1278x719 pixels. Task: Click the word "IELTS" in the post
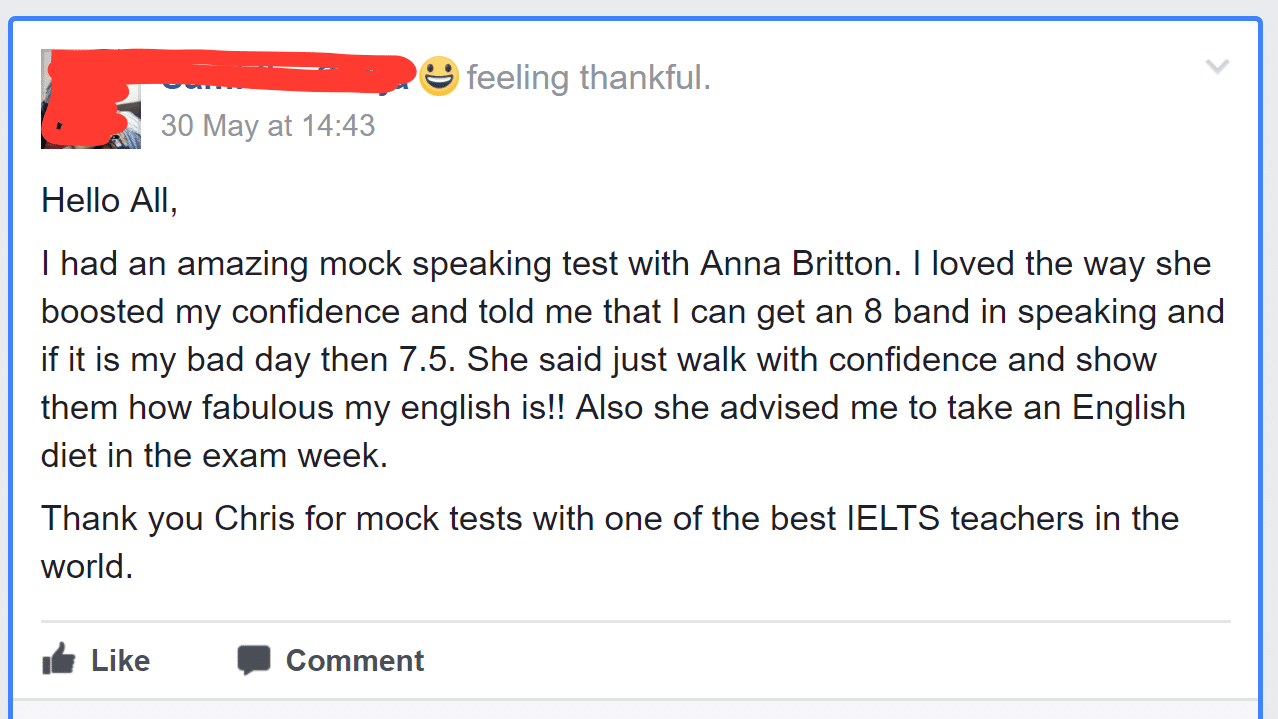point(894,519)
